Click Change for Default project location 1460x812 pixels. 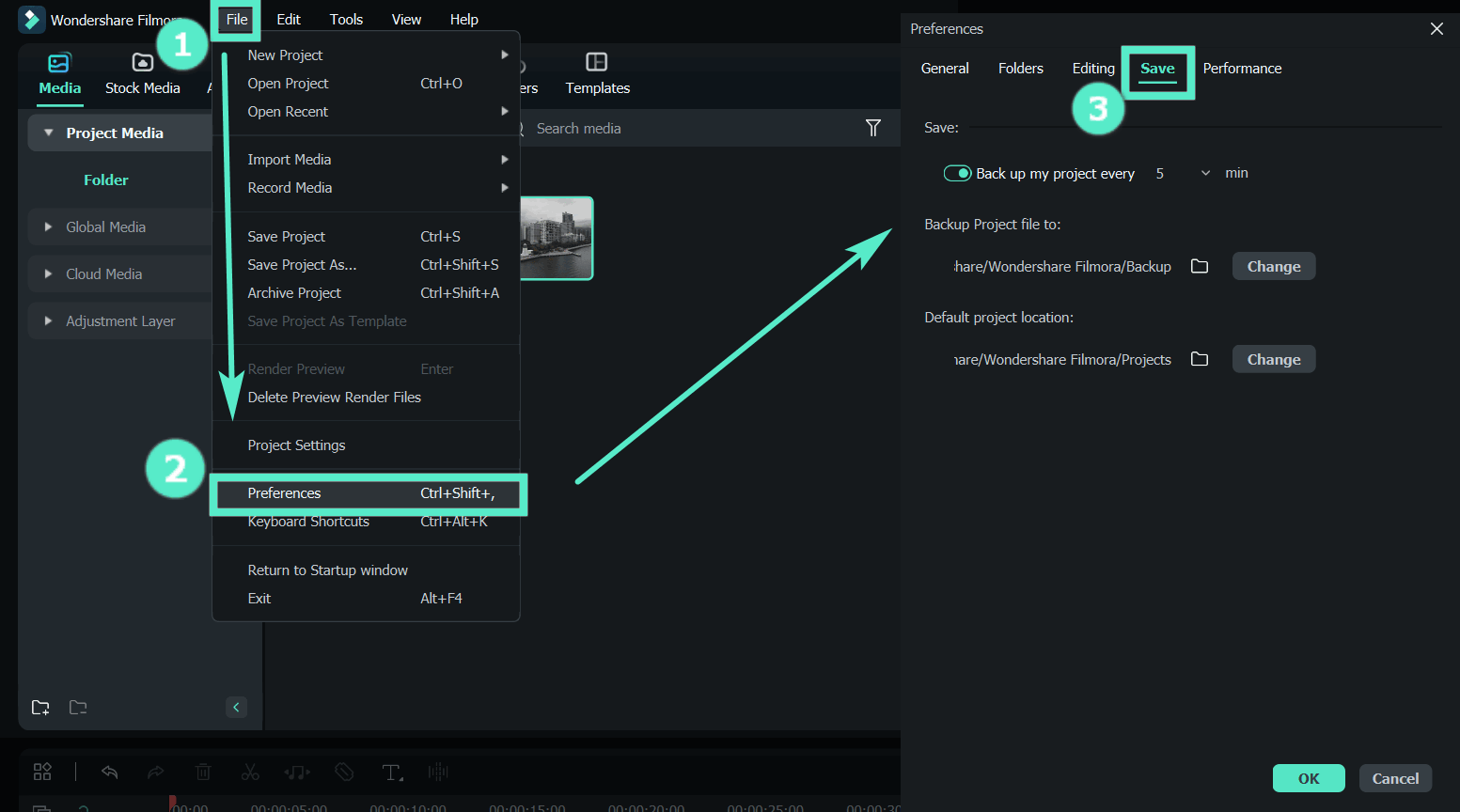click(1274, 359)
